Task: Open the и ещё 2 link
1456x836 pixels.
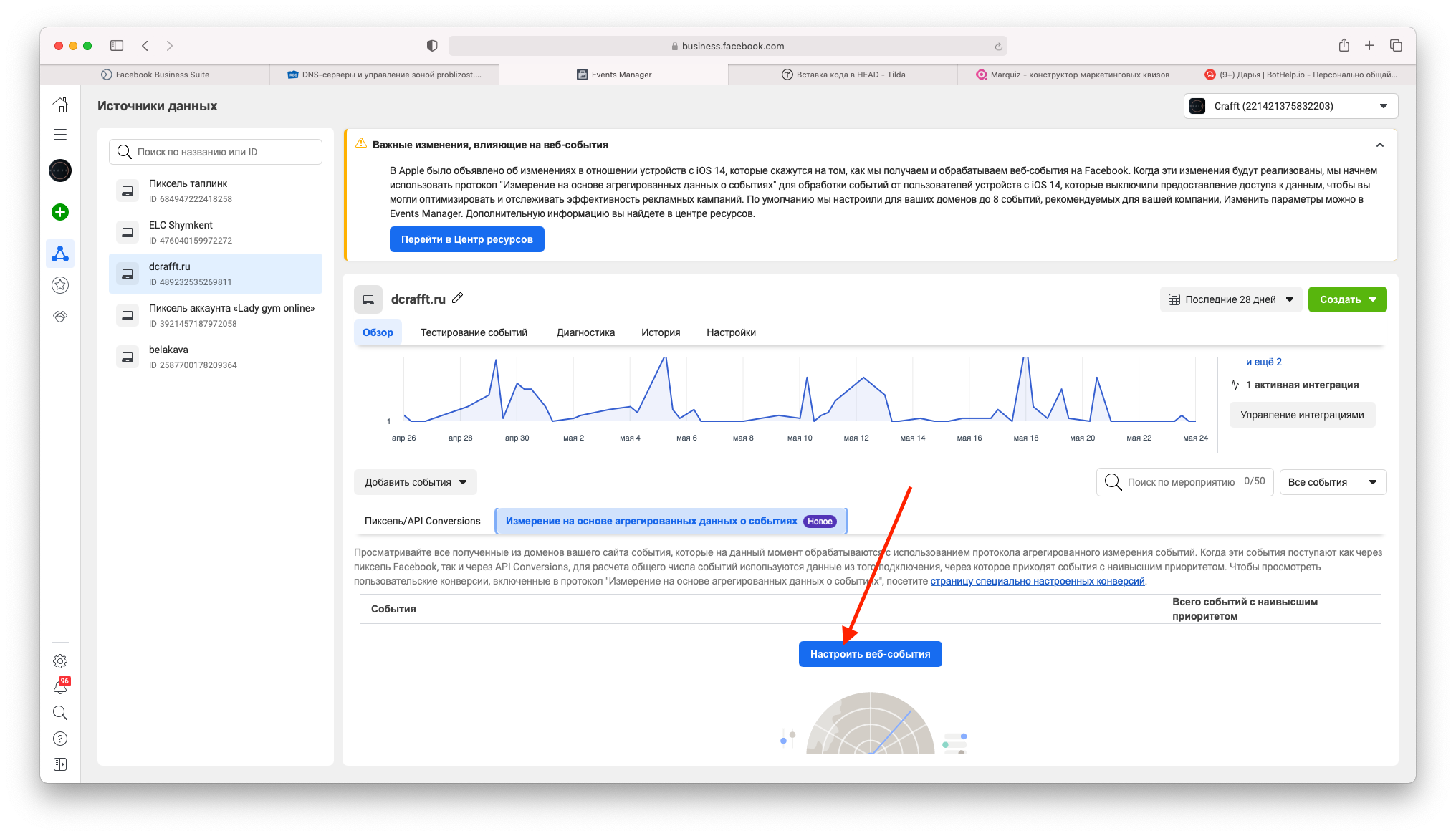Action: [1264, 362]
